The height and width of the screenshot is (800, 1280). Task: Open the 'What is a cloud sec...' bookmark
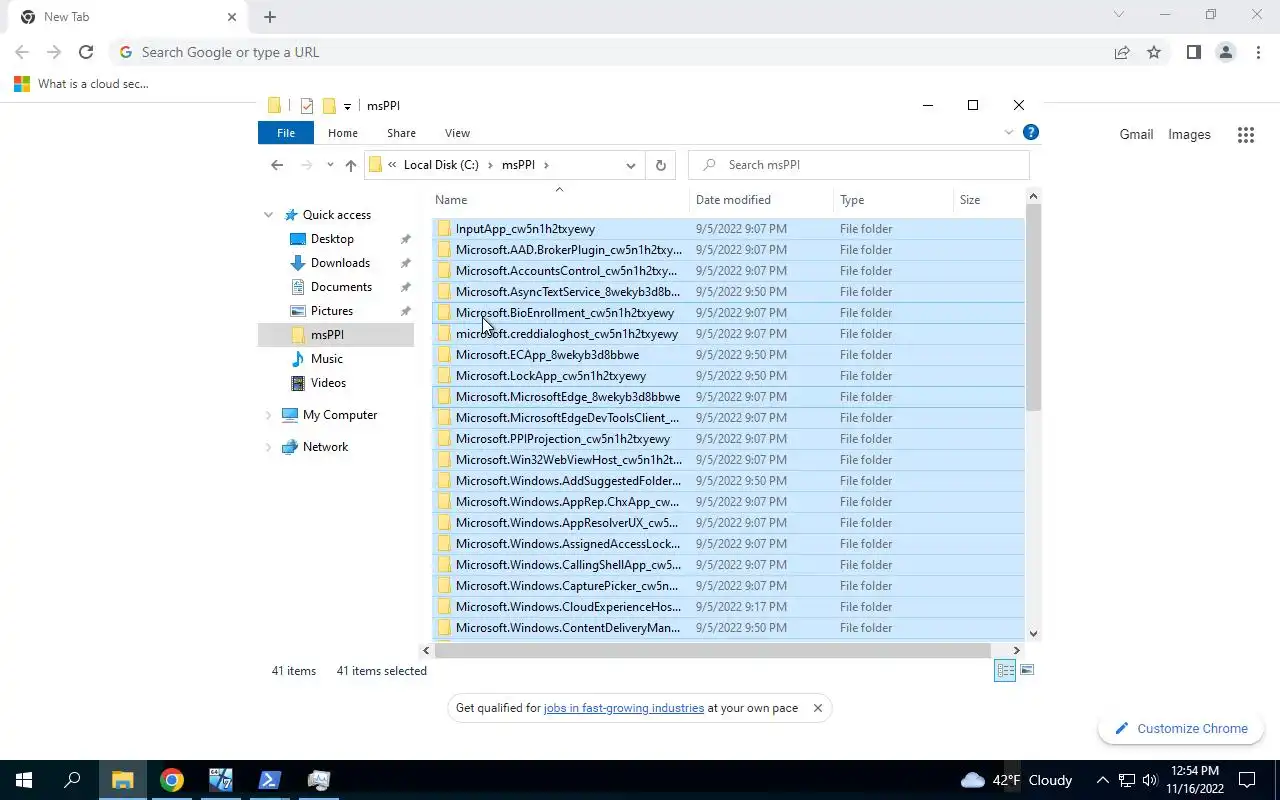pyautogui.click(x=81, y=84)
